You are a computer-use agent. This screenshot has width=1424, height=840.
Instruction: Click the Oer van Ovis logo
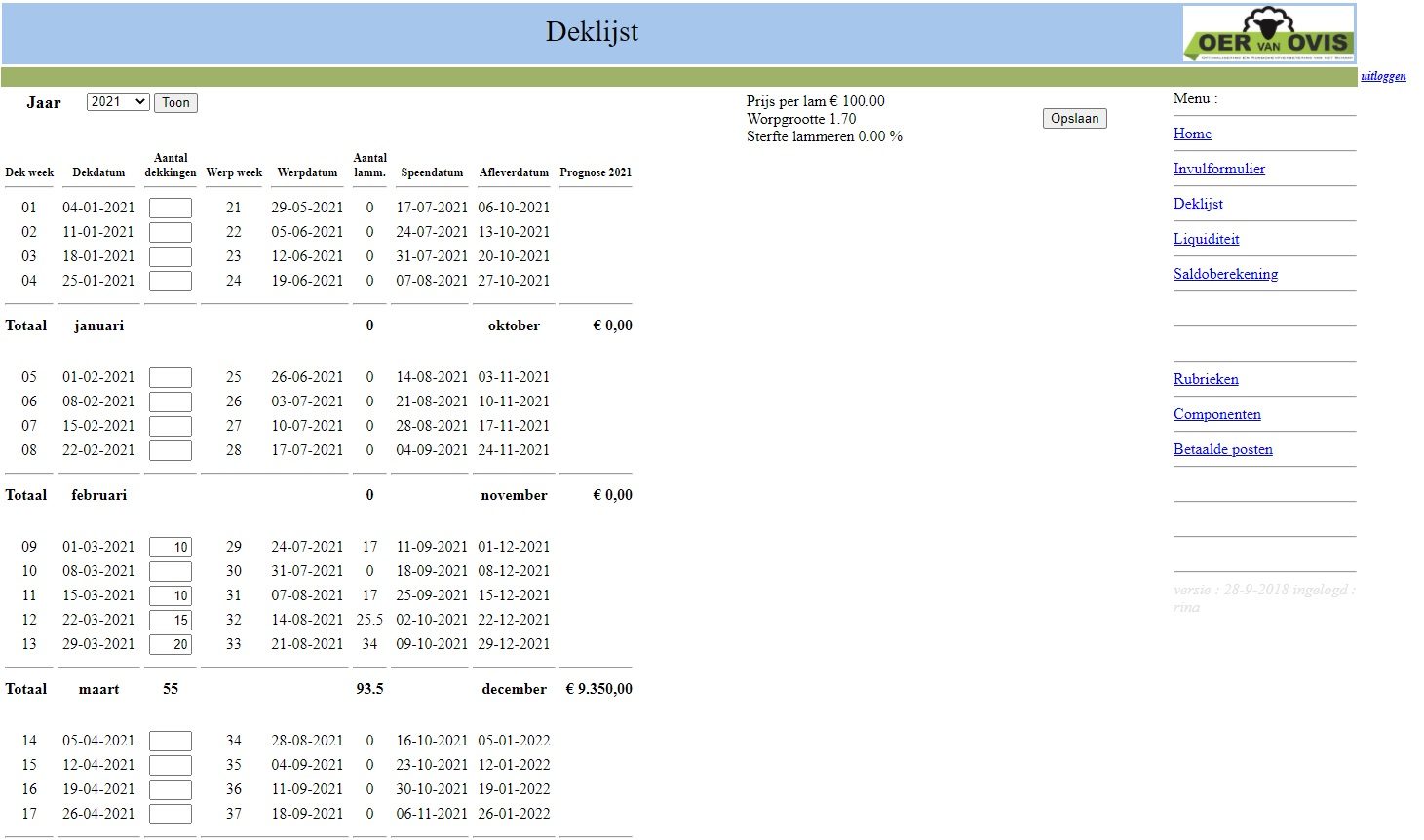[x=1268, y=34]
